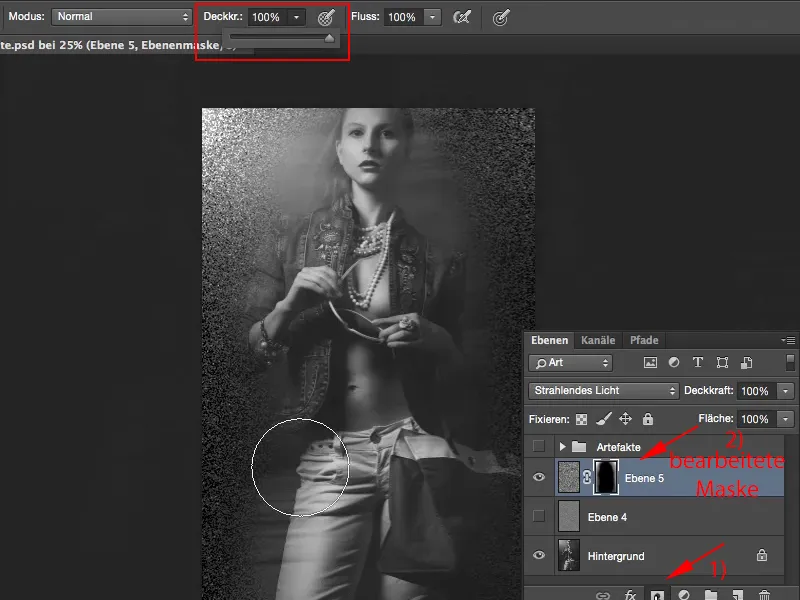Select Ebene 5 black layer mask thumbnail
Image resolution: width=800 pixels, height=600 pixels.
click(606, 477)
